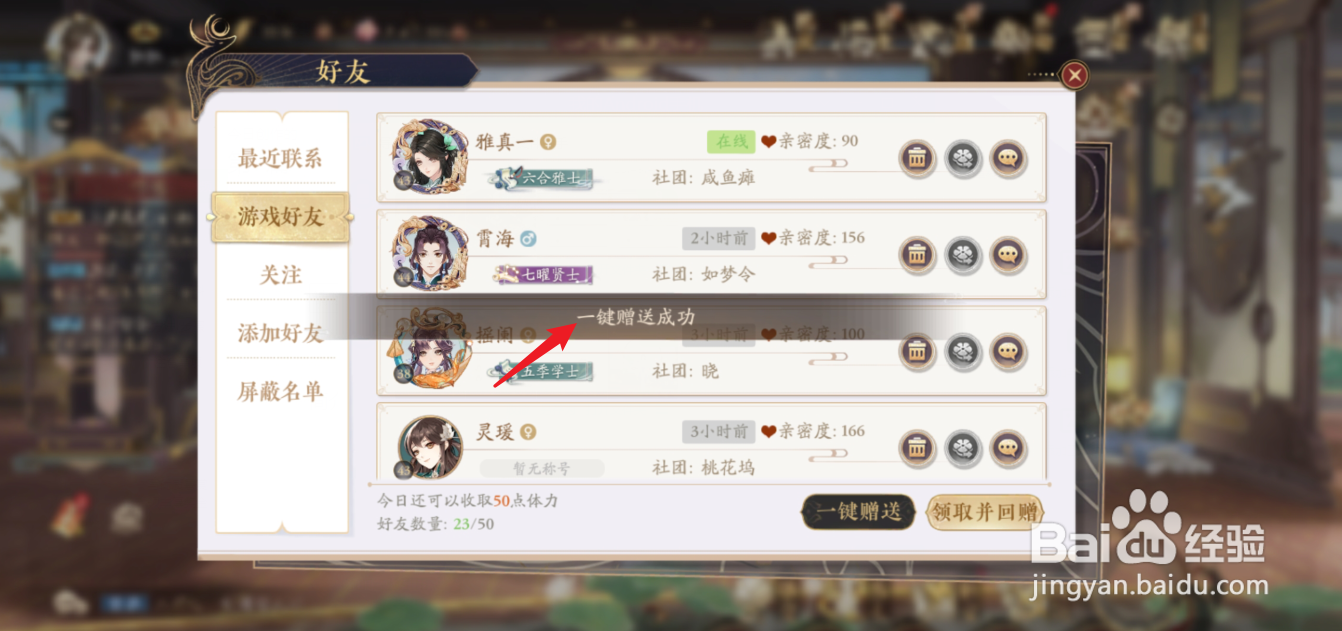Image resolution: width=1342 pixels, height=631 pixels.
Task: Go to 添加好友 tab
Action: coord(280,333)
